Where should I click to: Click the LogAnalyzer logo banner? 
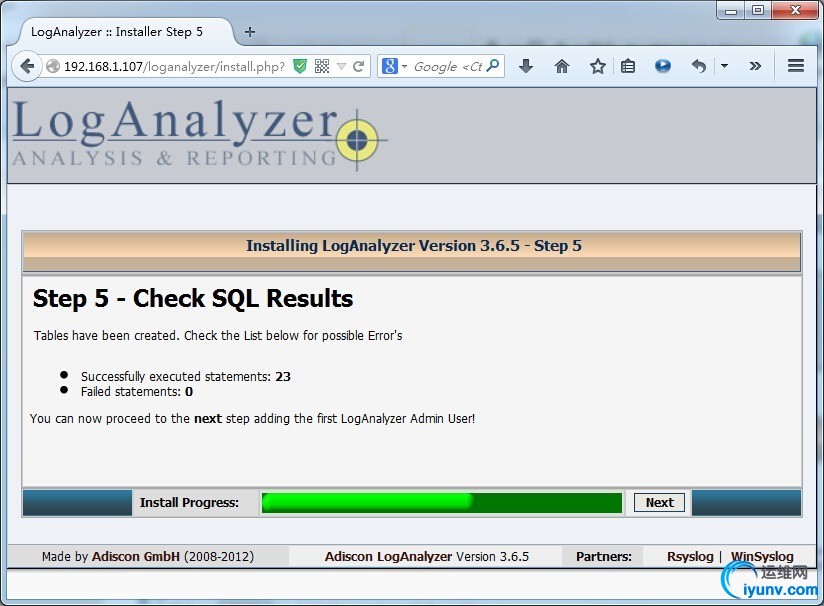pos(200,135)
